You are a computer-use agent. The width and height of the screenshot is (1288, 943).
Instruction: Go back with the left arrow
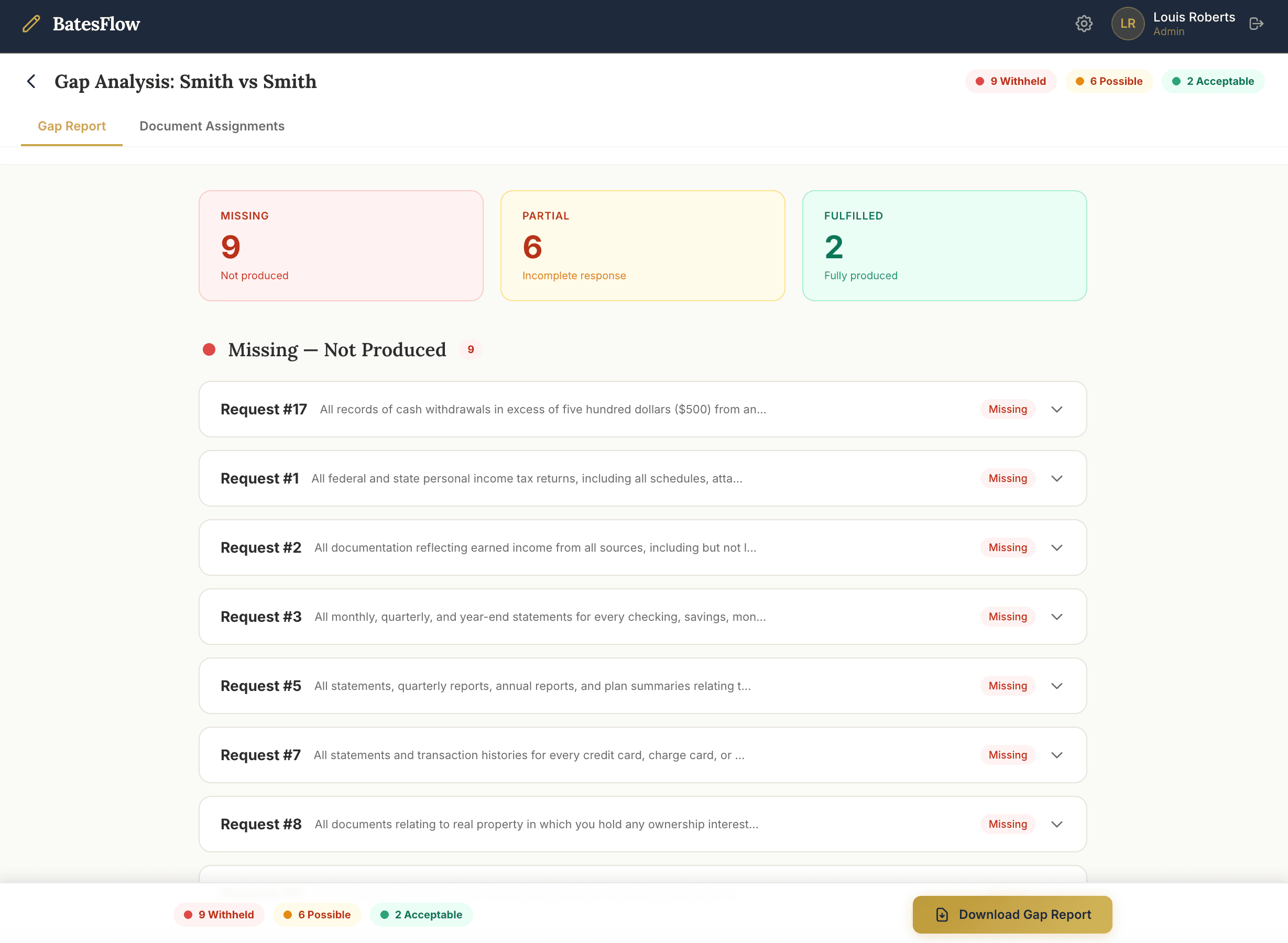(31, 81)
